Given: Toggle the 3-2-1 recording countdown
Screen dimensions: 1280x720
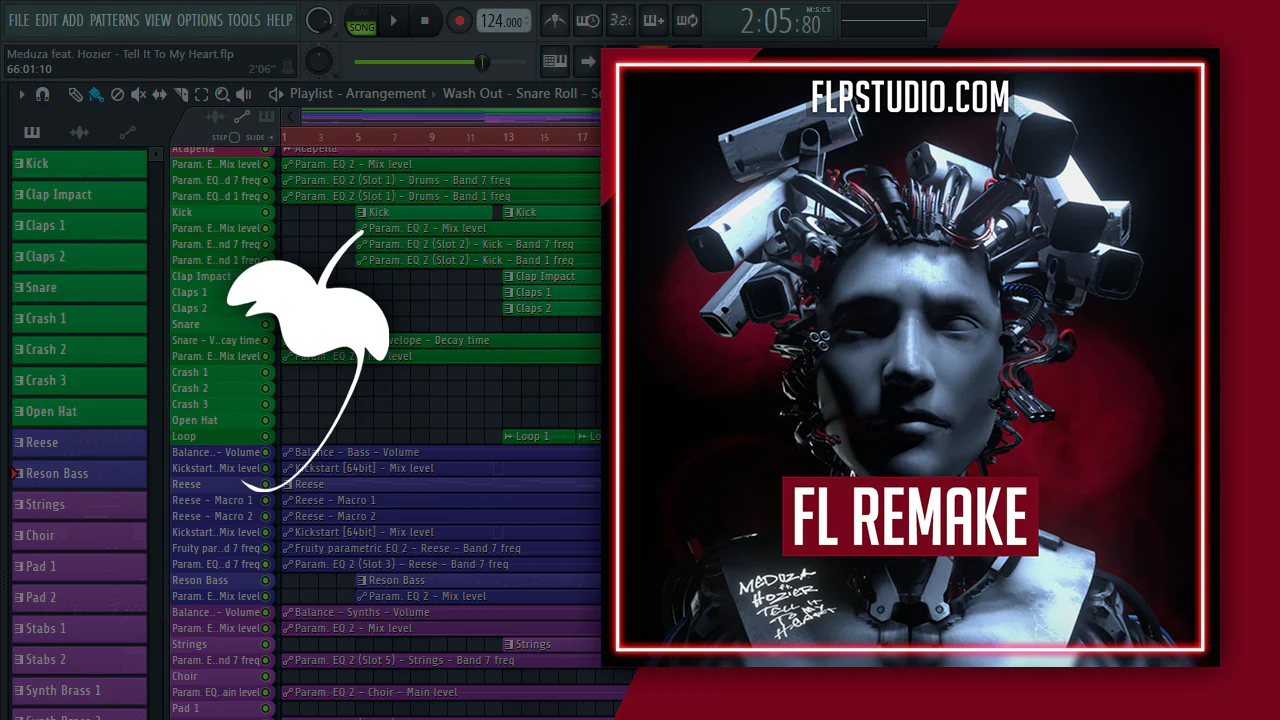Looking at the screenshot, I should coord(620,20).
